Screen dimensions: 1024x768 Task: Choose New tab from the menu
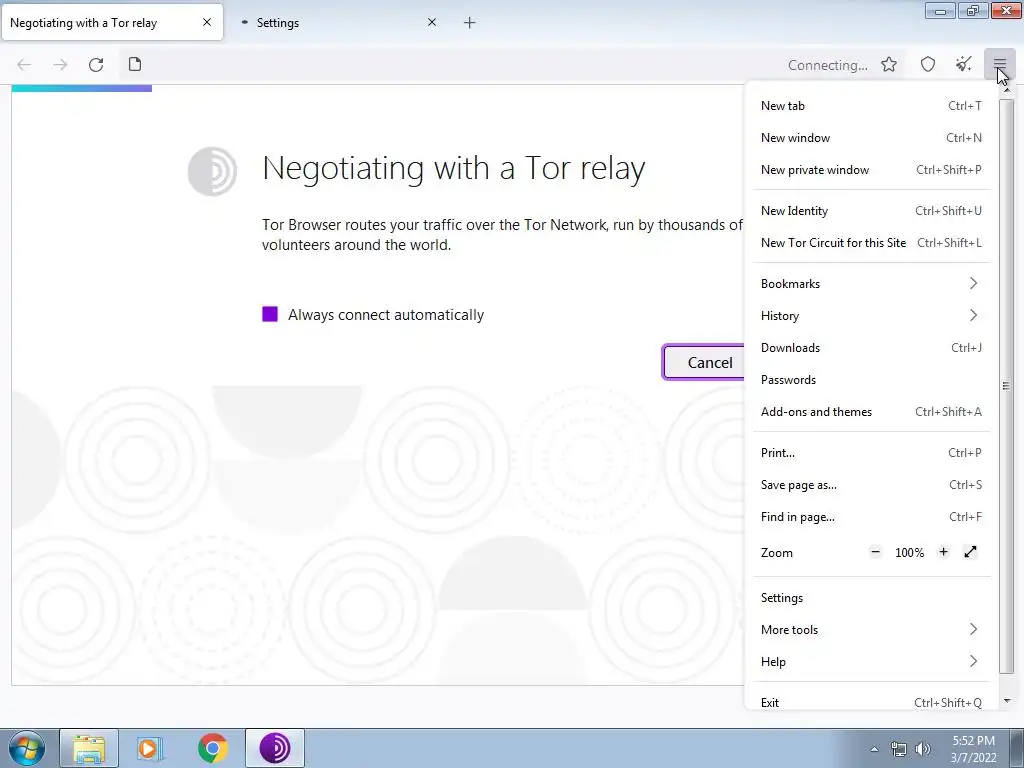871,106
